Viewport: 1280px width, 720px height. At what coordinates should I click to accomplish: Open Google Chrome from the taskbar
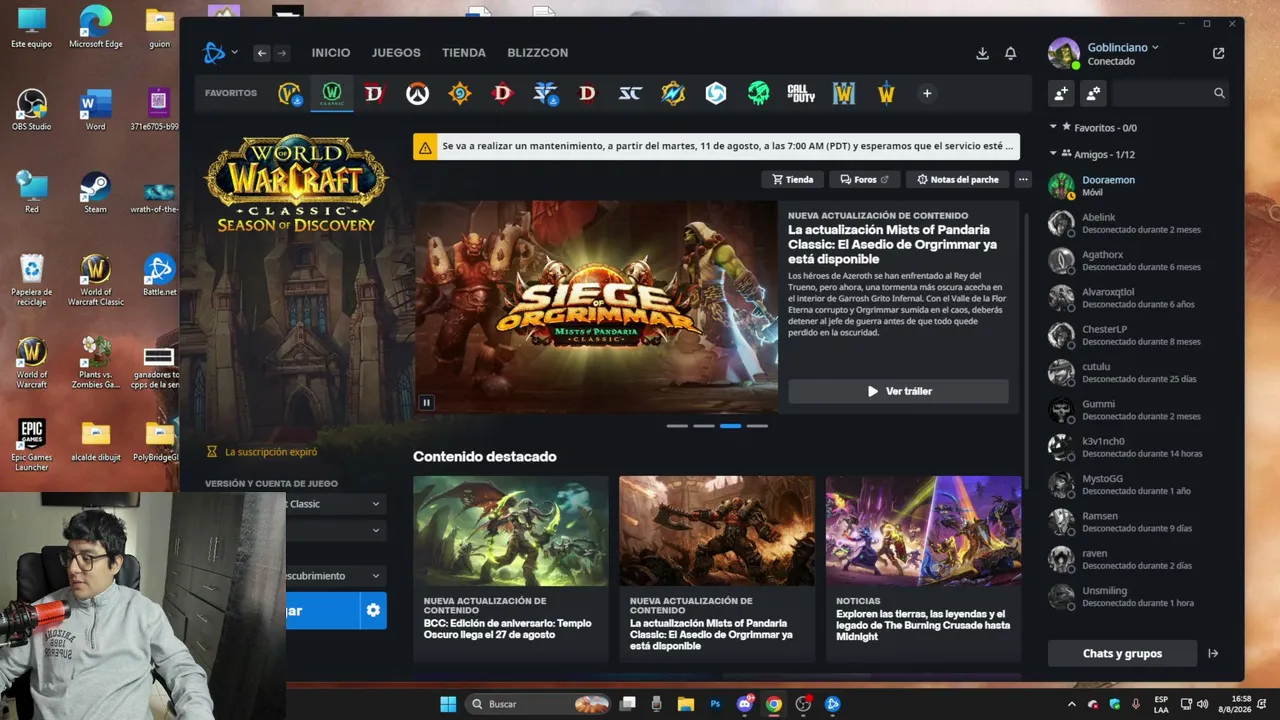point(773,704)
